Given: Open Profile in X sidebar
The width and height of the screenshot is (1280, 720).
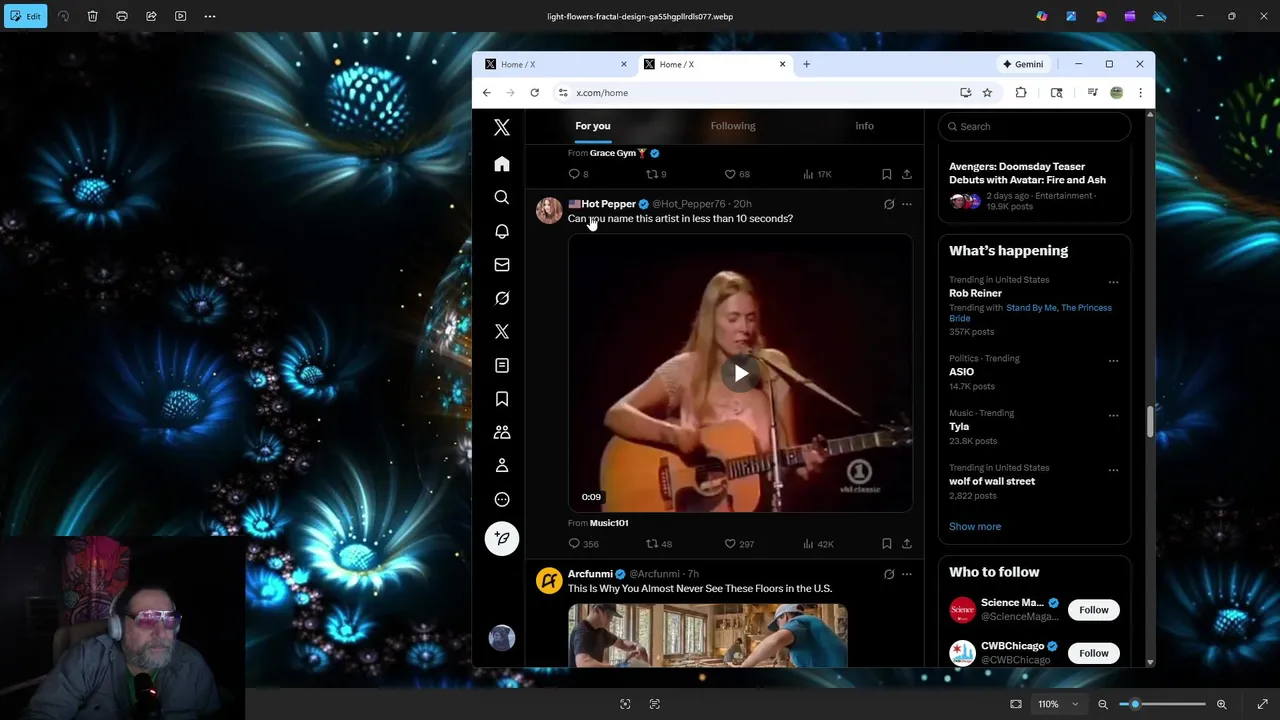Looking at the screenshot, I should (x=502, y=466).
